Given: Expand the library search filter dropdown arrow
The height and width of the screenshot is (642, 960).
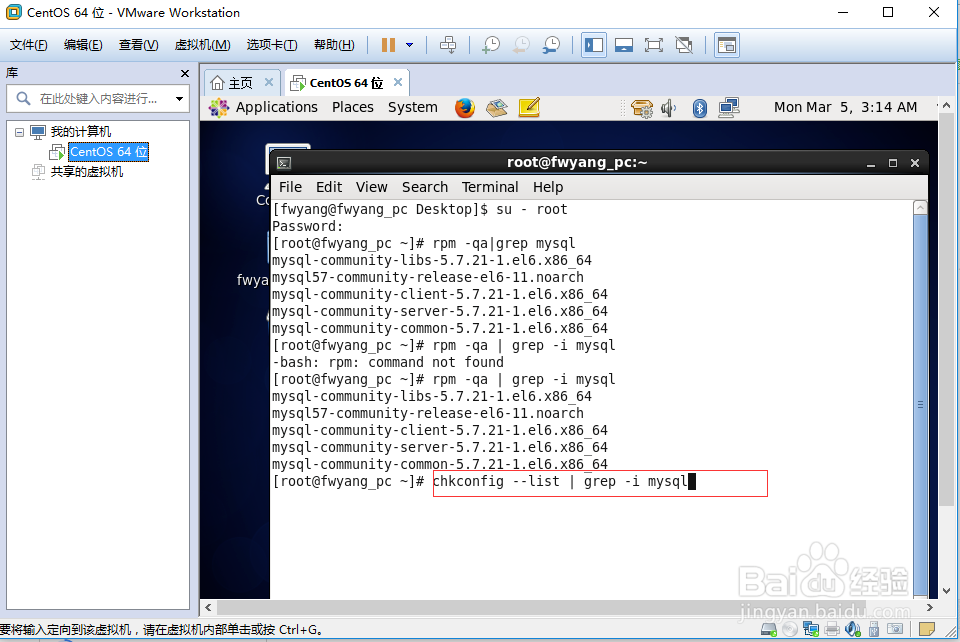Looking at the screenshot, I should click(x=179, y=99).
